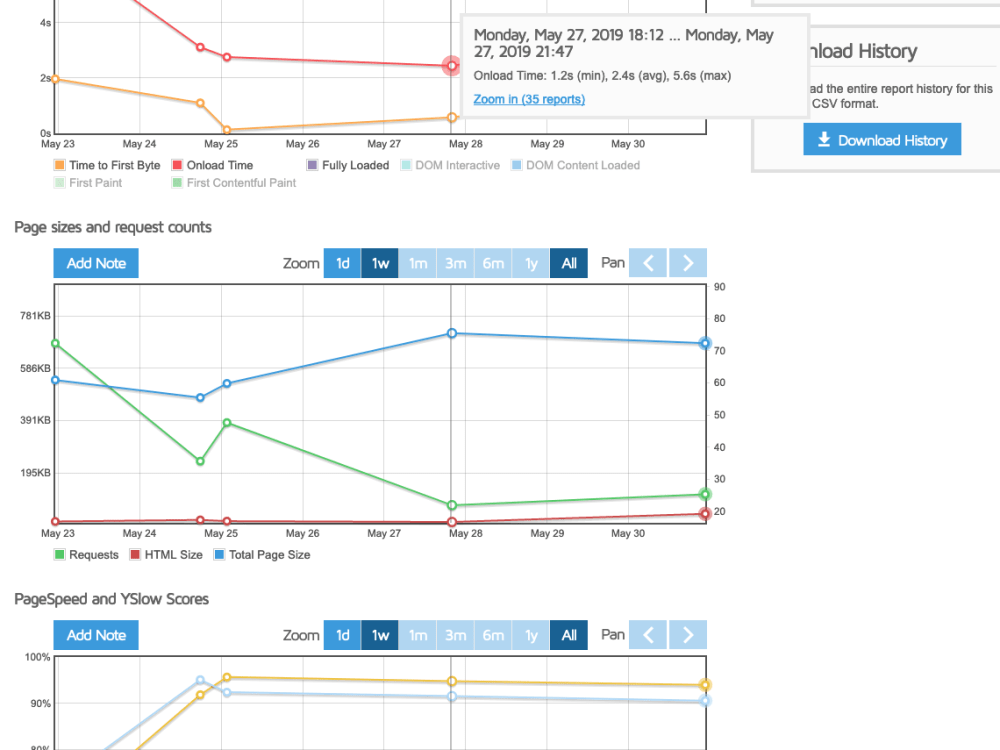
Task: Click 'Page sizes and request counts' heading
Action: [113, 227]
